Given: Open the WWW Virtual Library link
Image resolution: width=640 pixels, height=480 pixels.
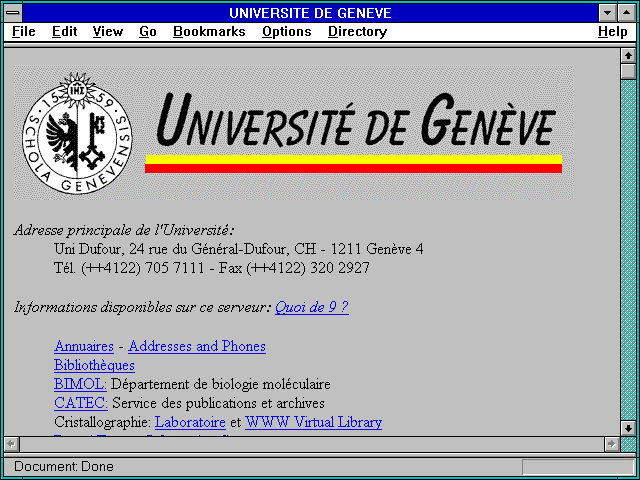Looking at the screenshot, I should tap(313, 422).
